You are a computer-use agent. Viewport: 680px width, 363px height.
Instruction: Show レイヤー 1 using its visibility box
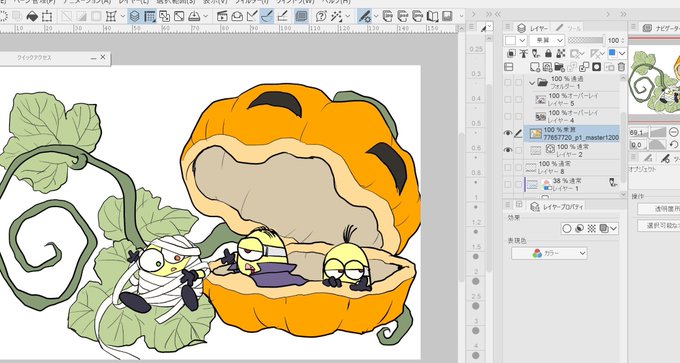(508, 184)
